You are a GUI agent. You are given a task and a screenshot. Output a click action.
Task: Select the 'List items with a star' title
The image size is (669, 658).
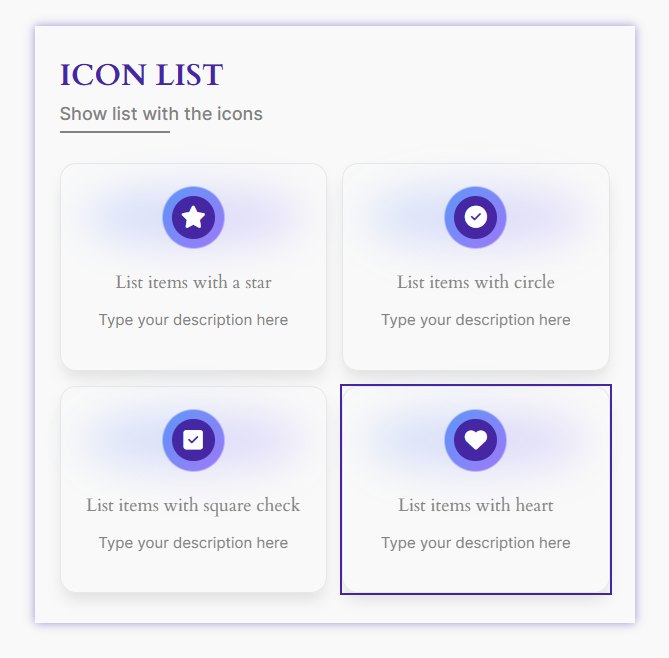(x=193, y=282)
